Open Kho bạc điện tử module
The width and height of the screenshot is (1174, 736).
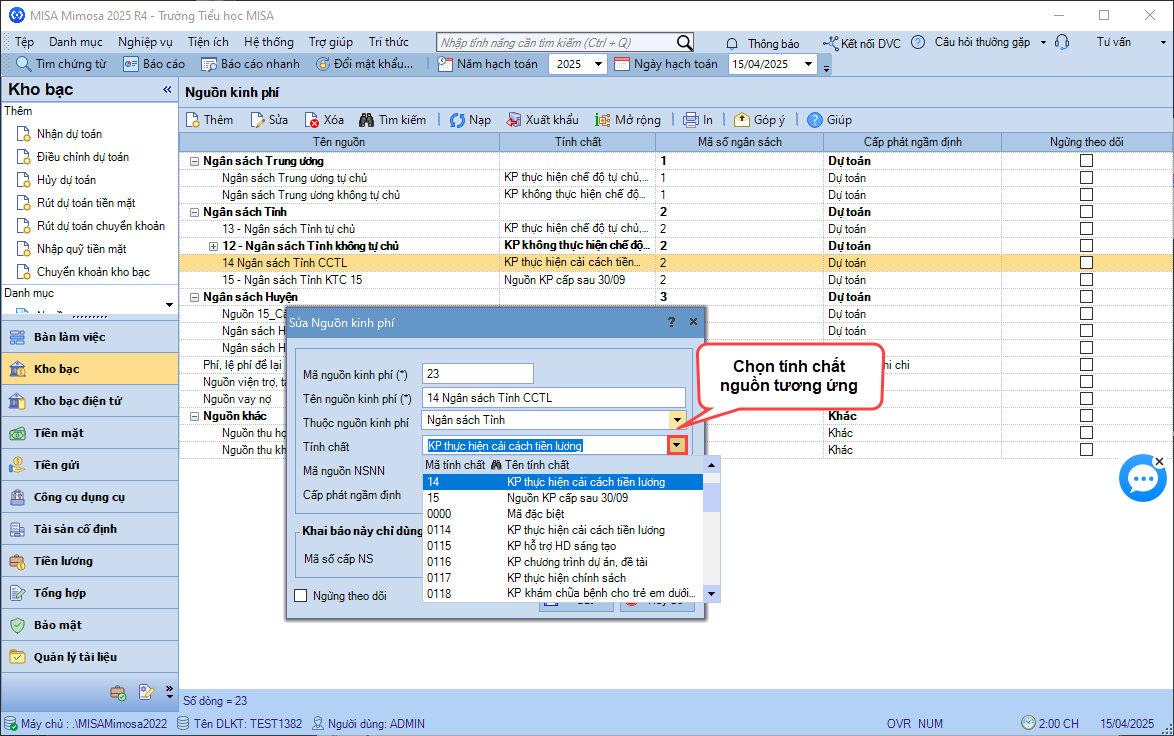(x=90, y=401)
